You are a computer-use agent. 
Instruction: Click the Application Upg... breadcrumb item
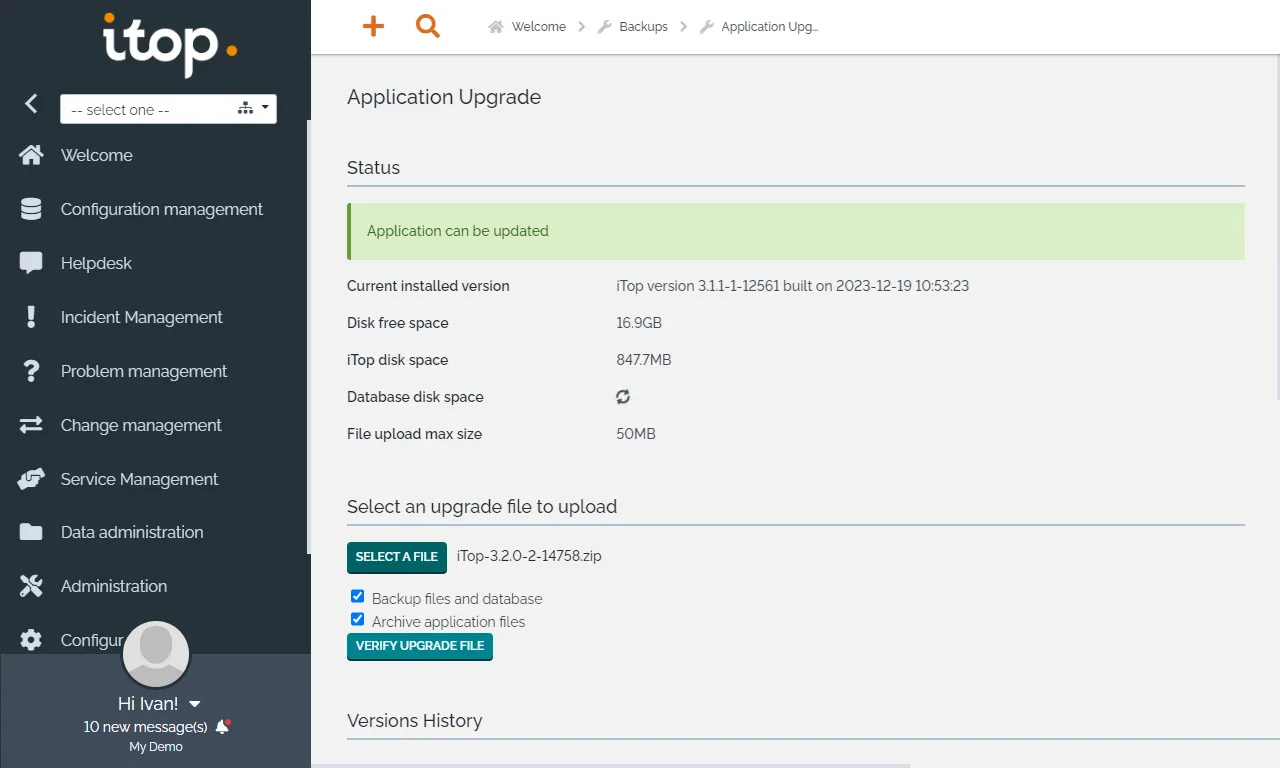click(x=770, y=27)
